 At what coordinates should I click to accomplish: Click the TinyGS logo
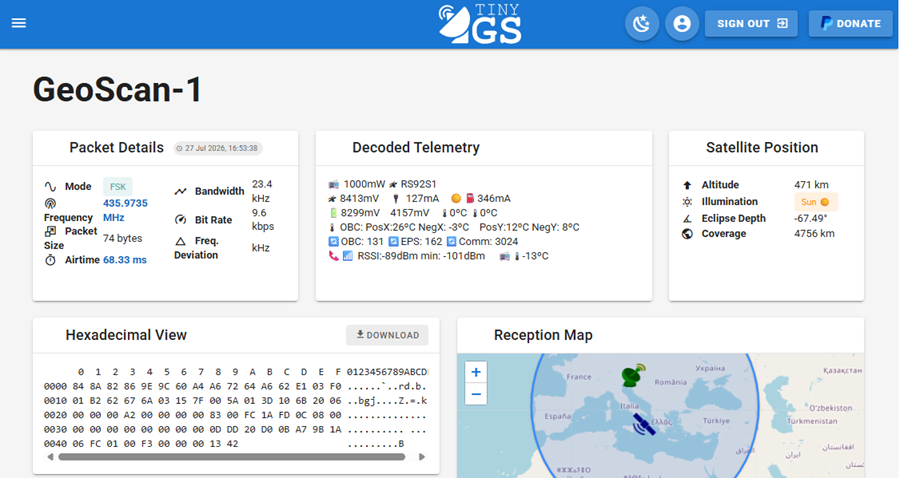pyautogui.click(x=480, y=24)
